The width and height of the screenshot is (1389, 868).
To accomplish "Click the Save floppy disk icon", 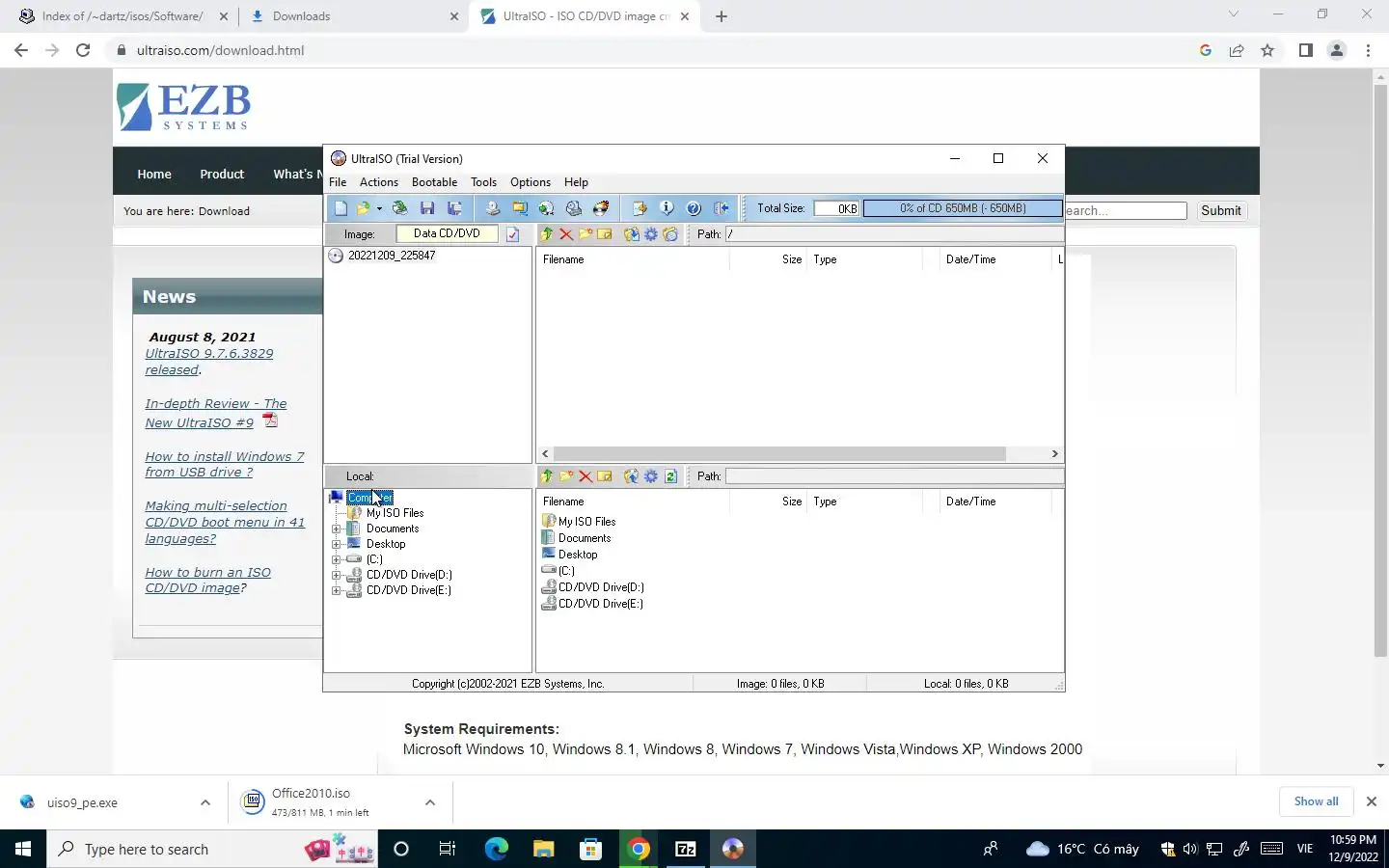I will pos(427,208).
